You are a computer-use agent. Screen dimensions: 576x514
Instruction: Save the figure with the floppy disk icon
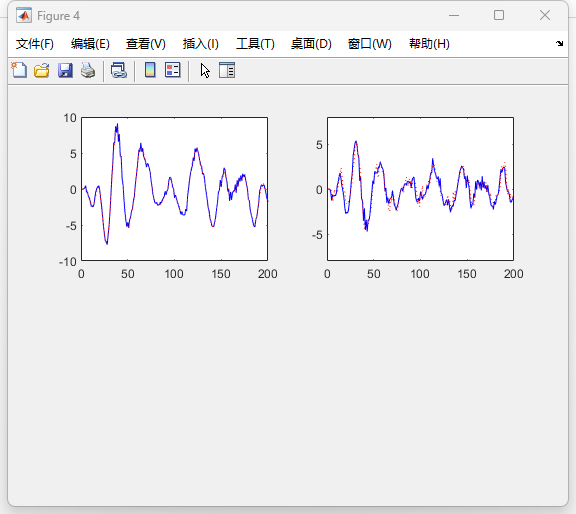[x=65, y=70]
